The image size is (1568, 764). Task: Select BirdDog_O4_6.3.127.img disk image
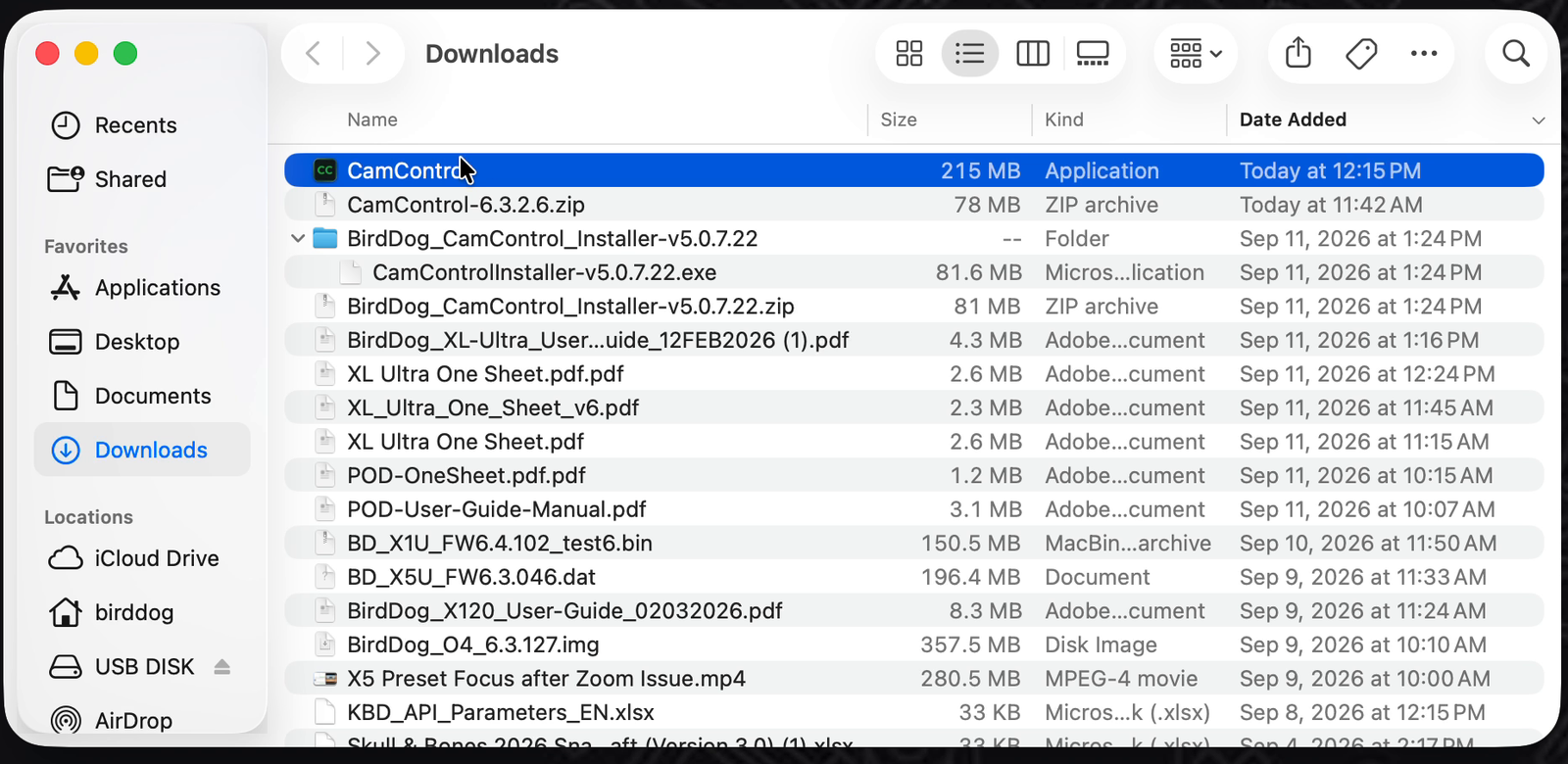click(914, 645)
